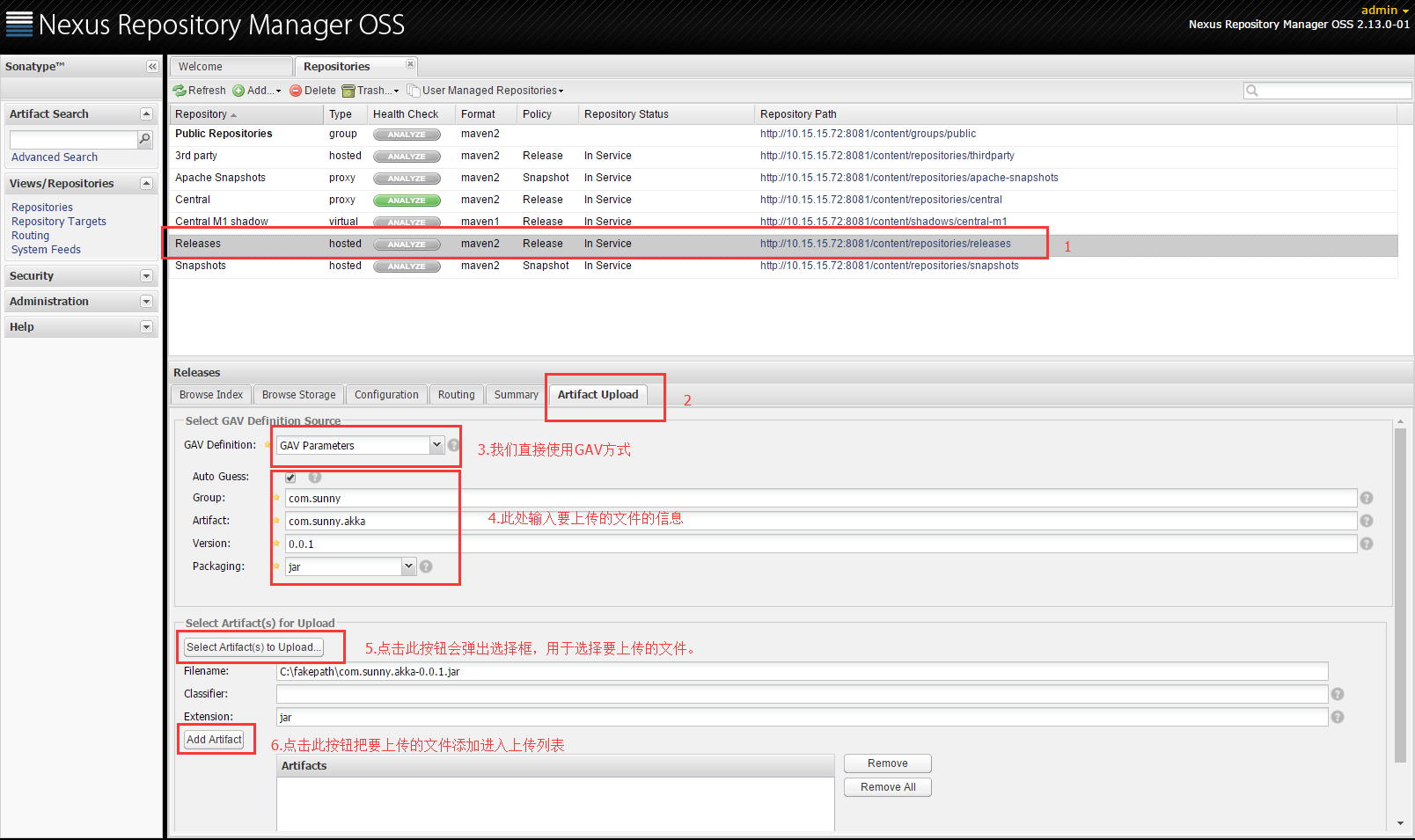Collapse the Sonatype sidebar panel
This screenshot has height=840, width=1415.
coord(152,67)
